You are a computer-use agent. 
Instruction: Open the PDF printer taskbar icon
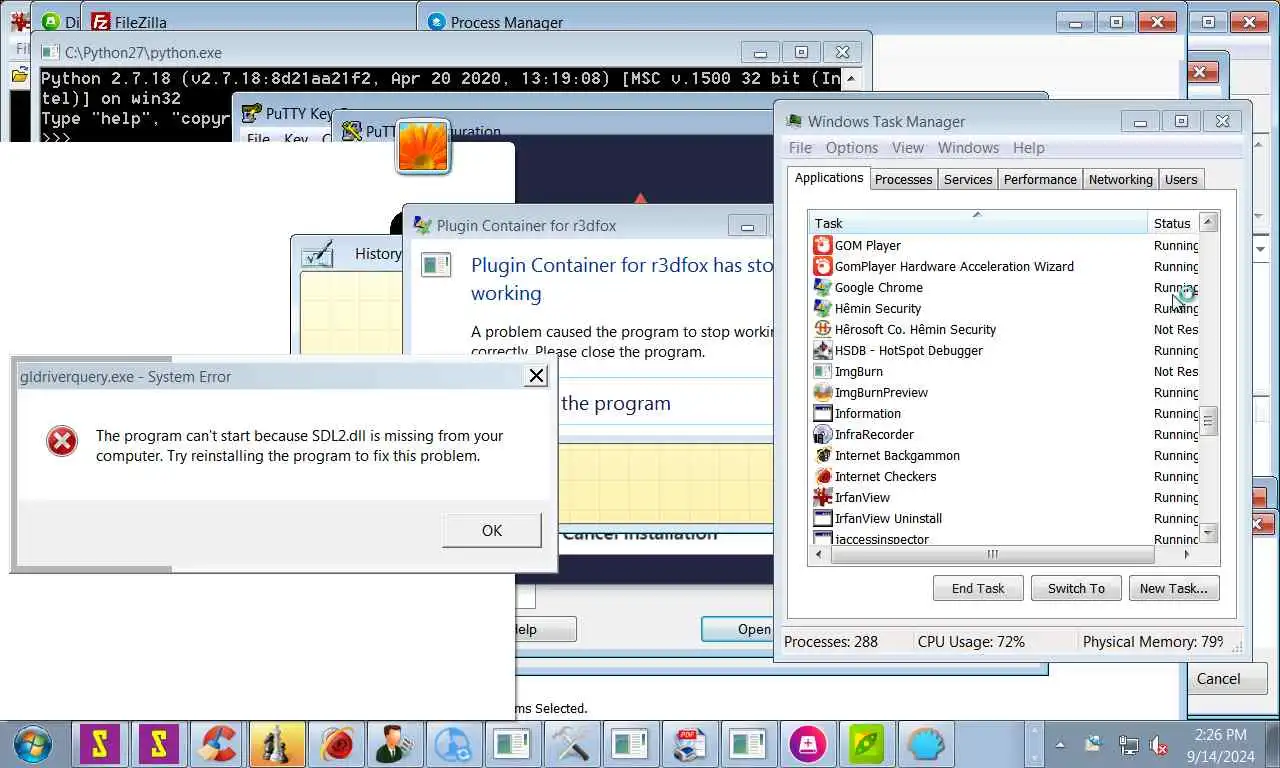point(689,744)
